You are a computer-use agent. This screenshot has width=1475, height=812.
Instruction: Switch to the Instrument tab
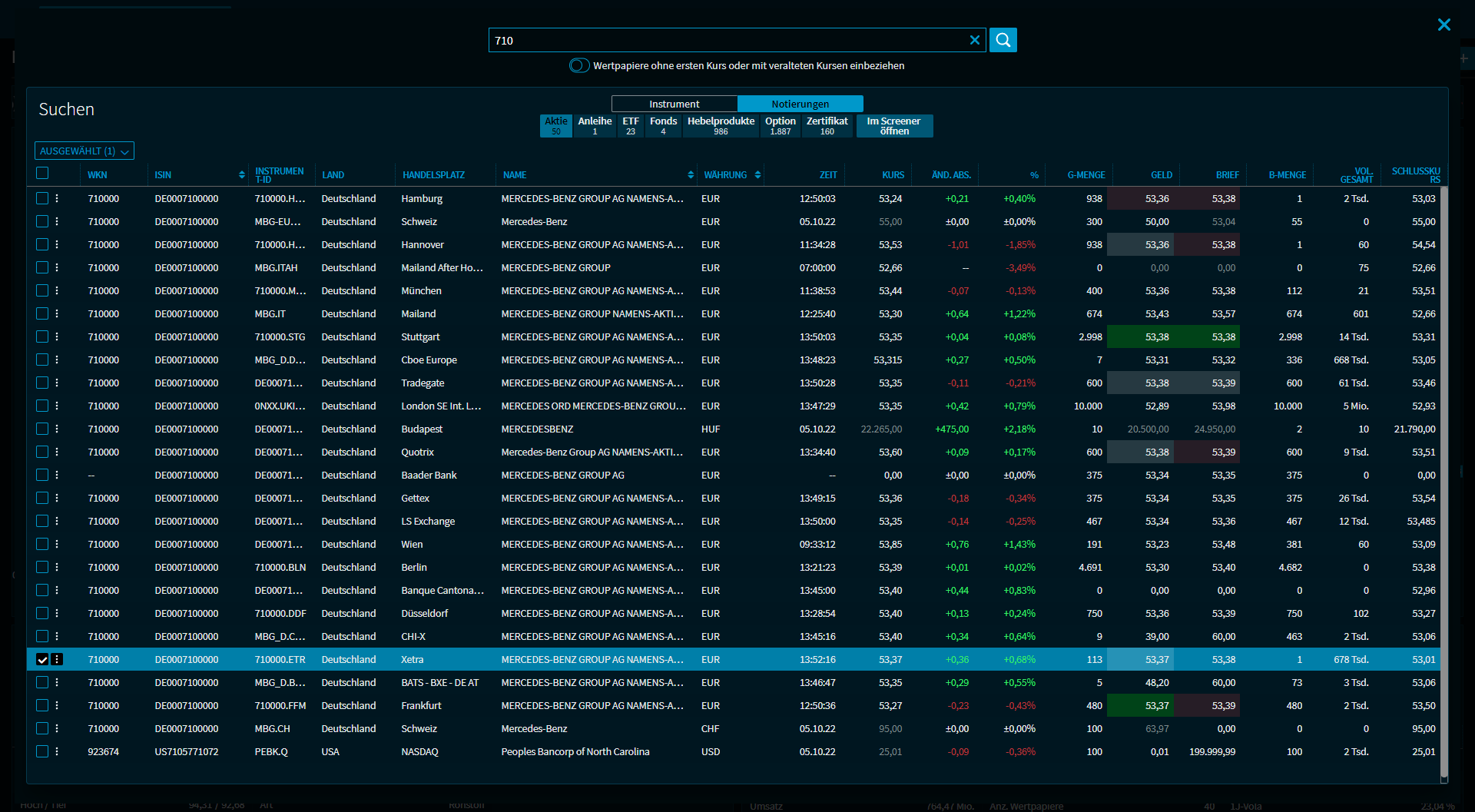[674, 104]
